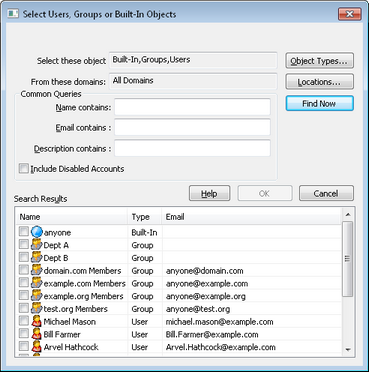369x372 pixels.
Task: Click the Built-In type cell
Action: [x=144, y=232]
